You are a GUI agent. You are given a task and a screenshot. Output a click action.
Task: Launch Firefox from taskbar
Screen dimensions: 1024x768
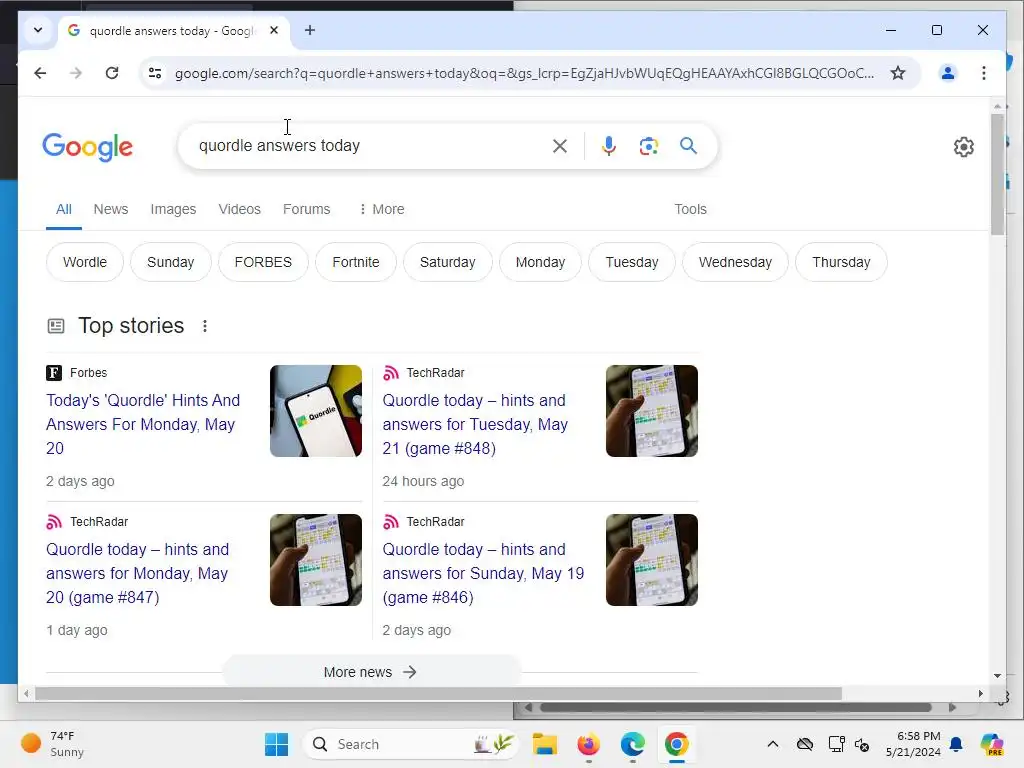pos(588,744)
